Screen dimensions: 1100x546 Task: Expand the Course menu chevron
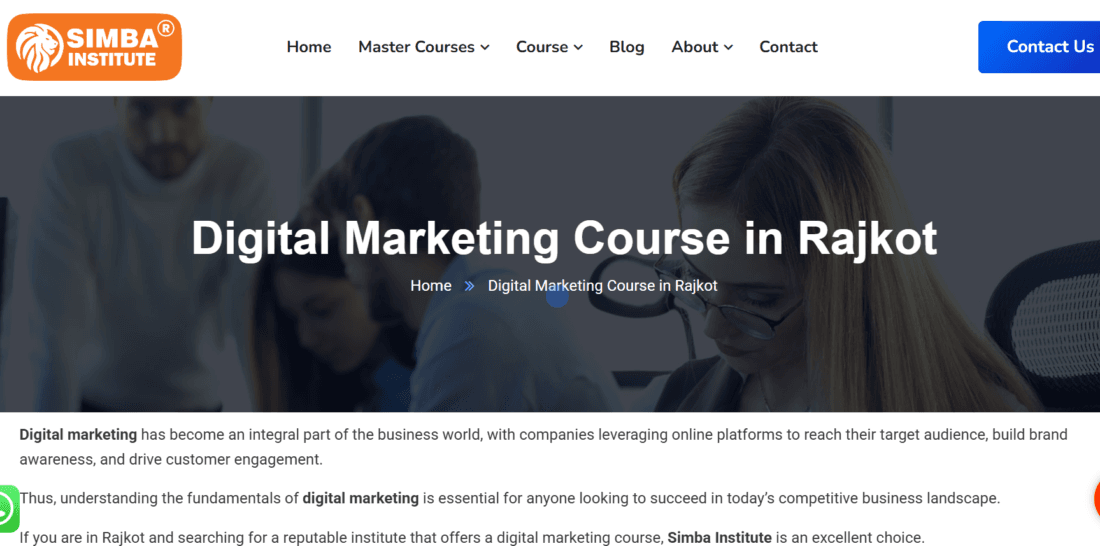[x=578, y=48]
